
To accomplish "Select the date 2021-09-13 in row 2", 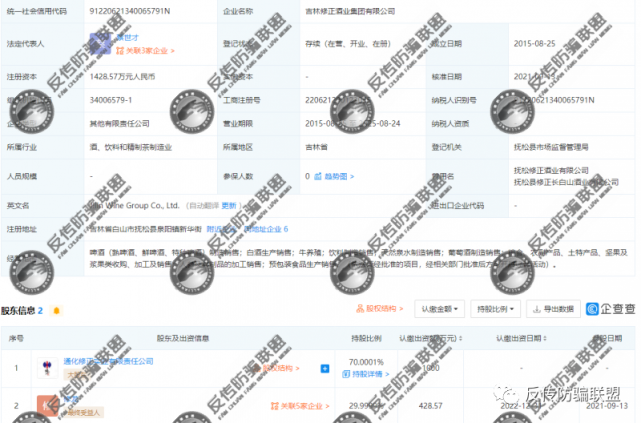I will click(607, 406).
